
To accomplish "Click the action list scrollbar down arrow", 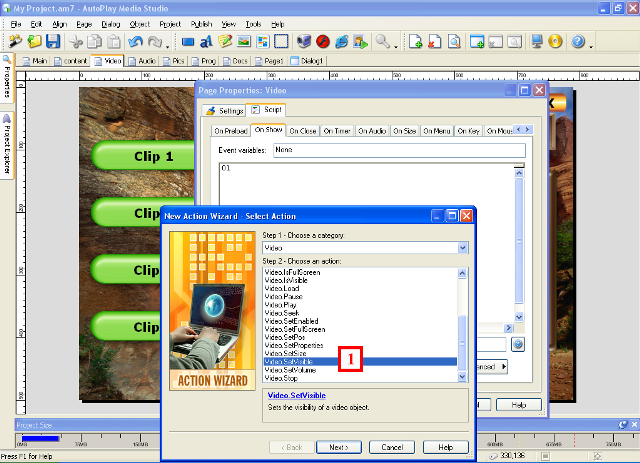I will [462, 377].
